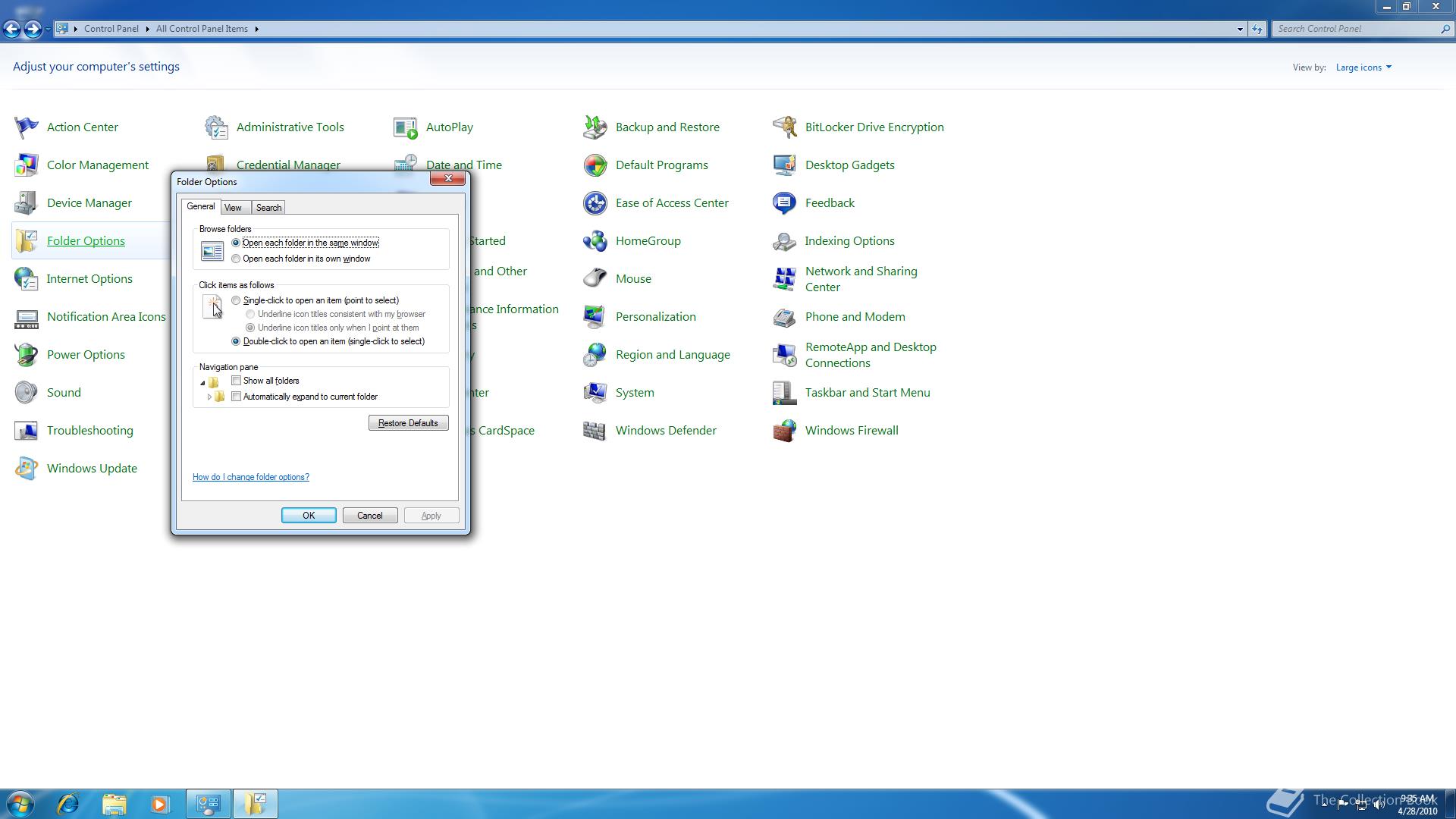Expand the address bar history dropdown arrow
The height and width of the screenshot is (819, 1456).
[x=1240, y=29]
